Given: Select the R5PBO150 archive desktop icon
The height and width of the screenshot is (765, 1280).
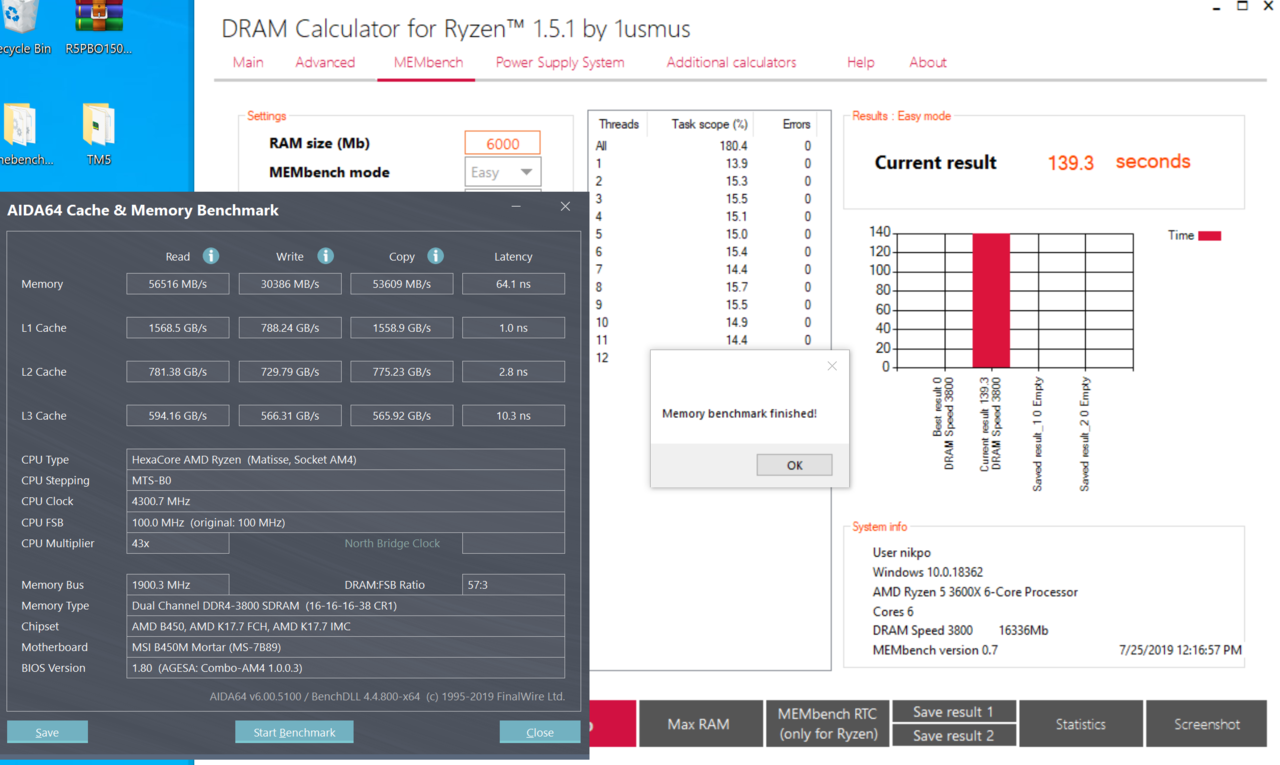Looking at the screenshot, I should pos(99,28).
